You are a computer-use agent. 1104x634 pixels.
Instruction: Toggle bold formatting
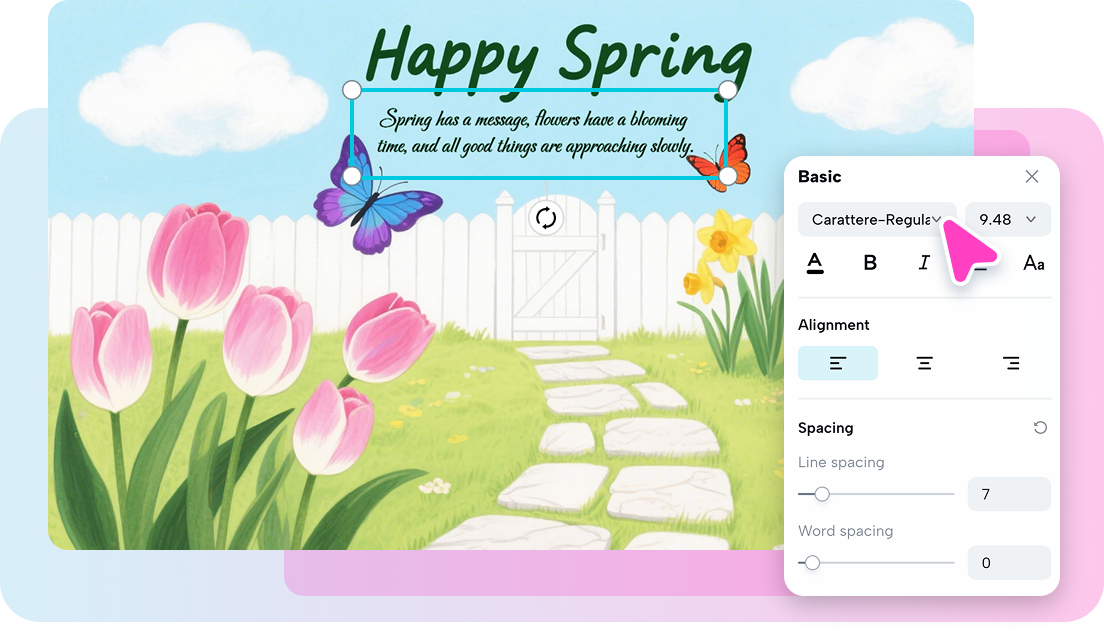870,263
